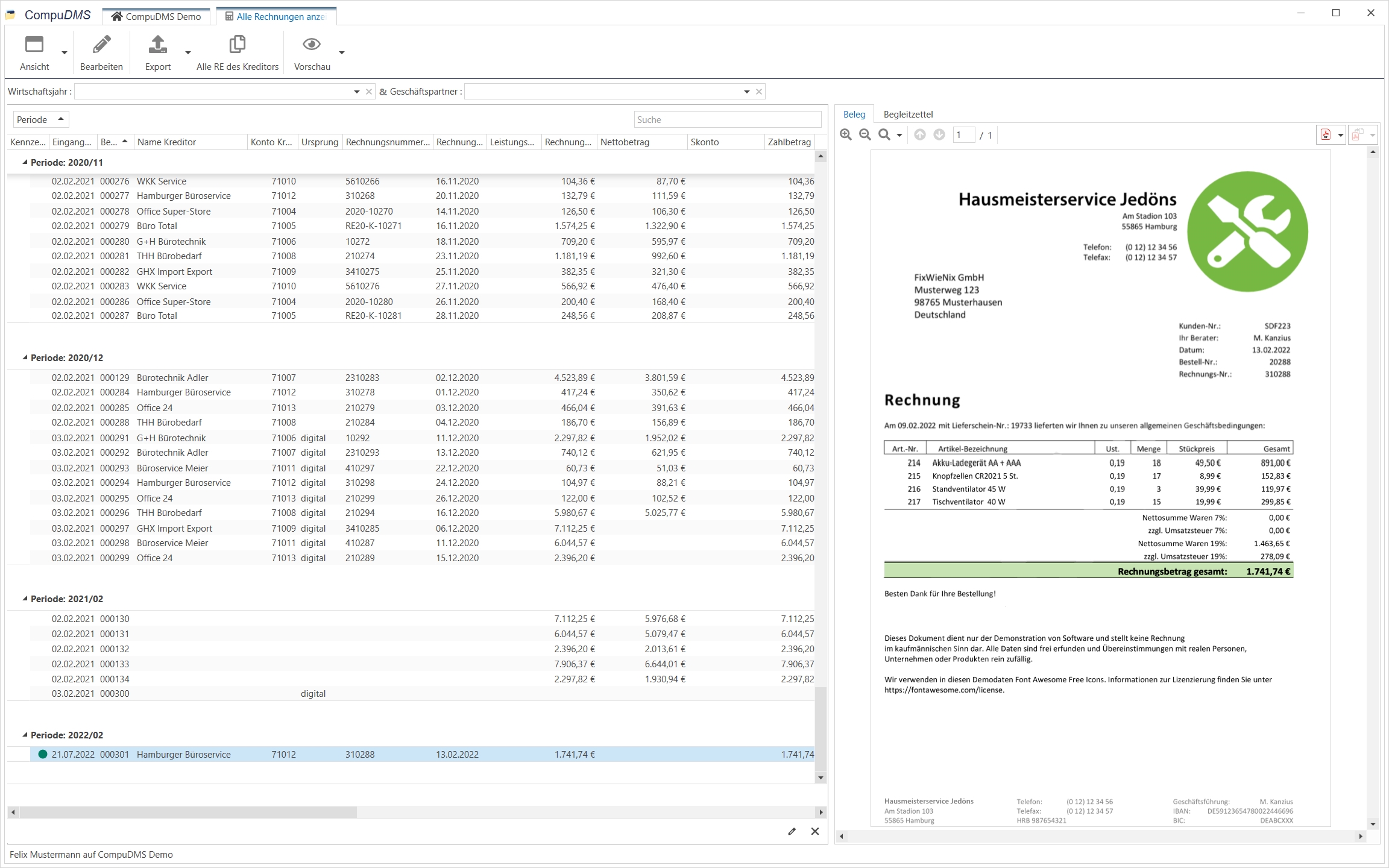
Task: Click the Vorschau eye icon
Action: coord(312,45)
